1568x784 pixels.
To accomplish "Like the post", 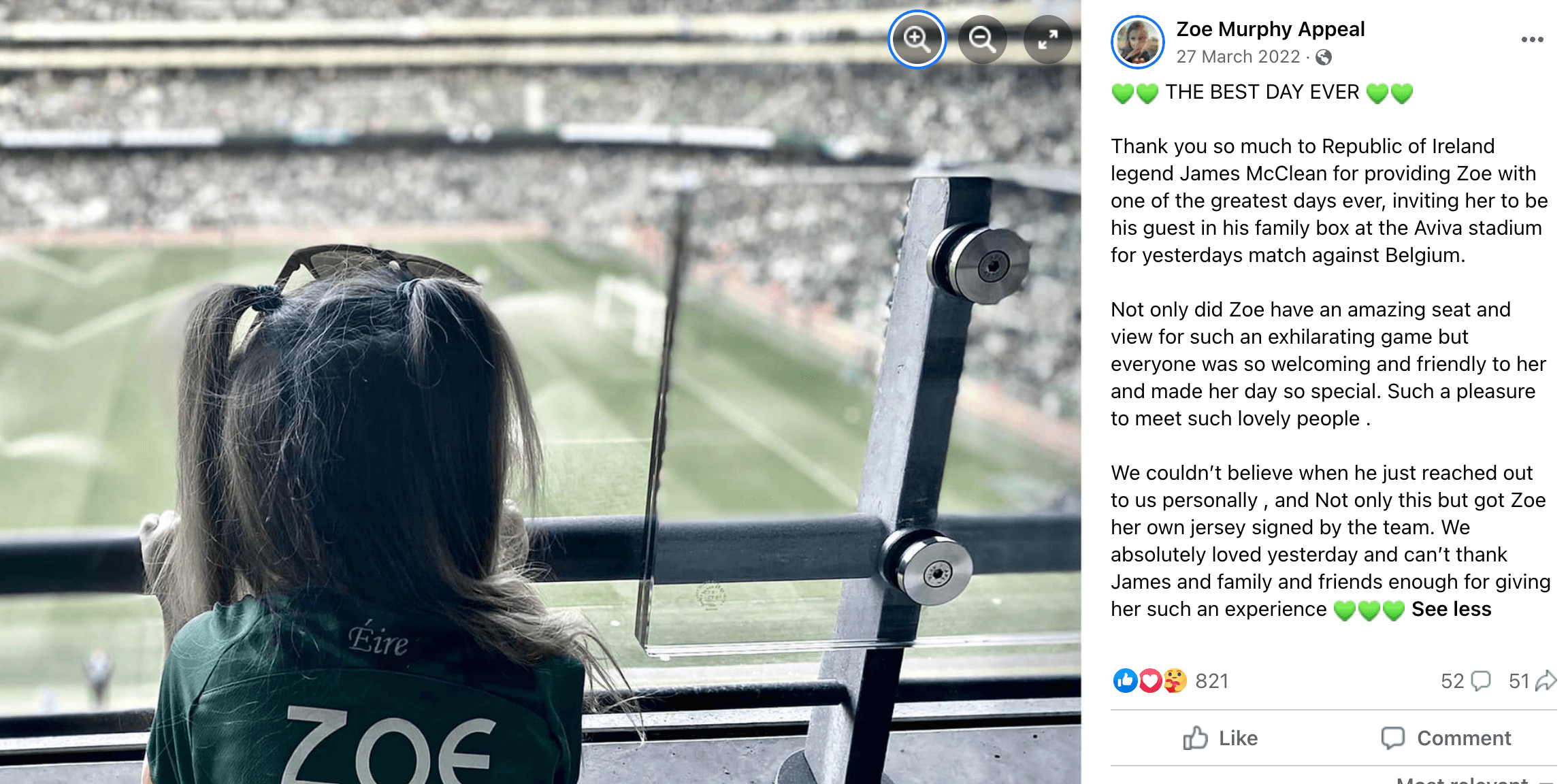I will (x=1220, y=738).
